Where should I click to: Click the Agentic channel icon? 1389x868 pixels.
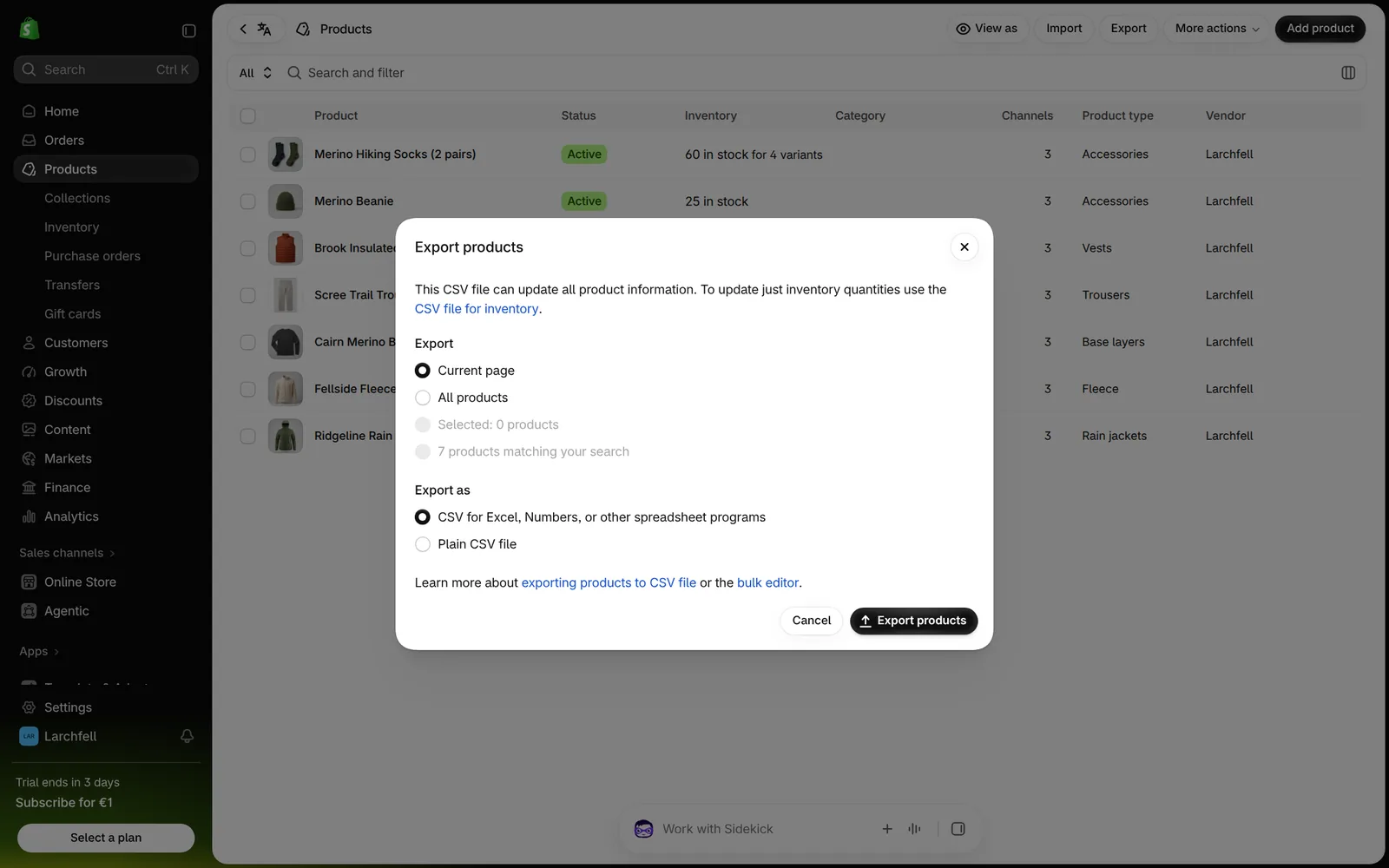(29, 611)
